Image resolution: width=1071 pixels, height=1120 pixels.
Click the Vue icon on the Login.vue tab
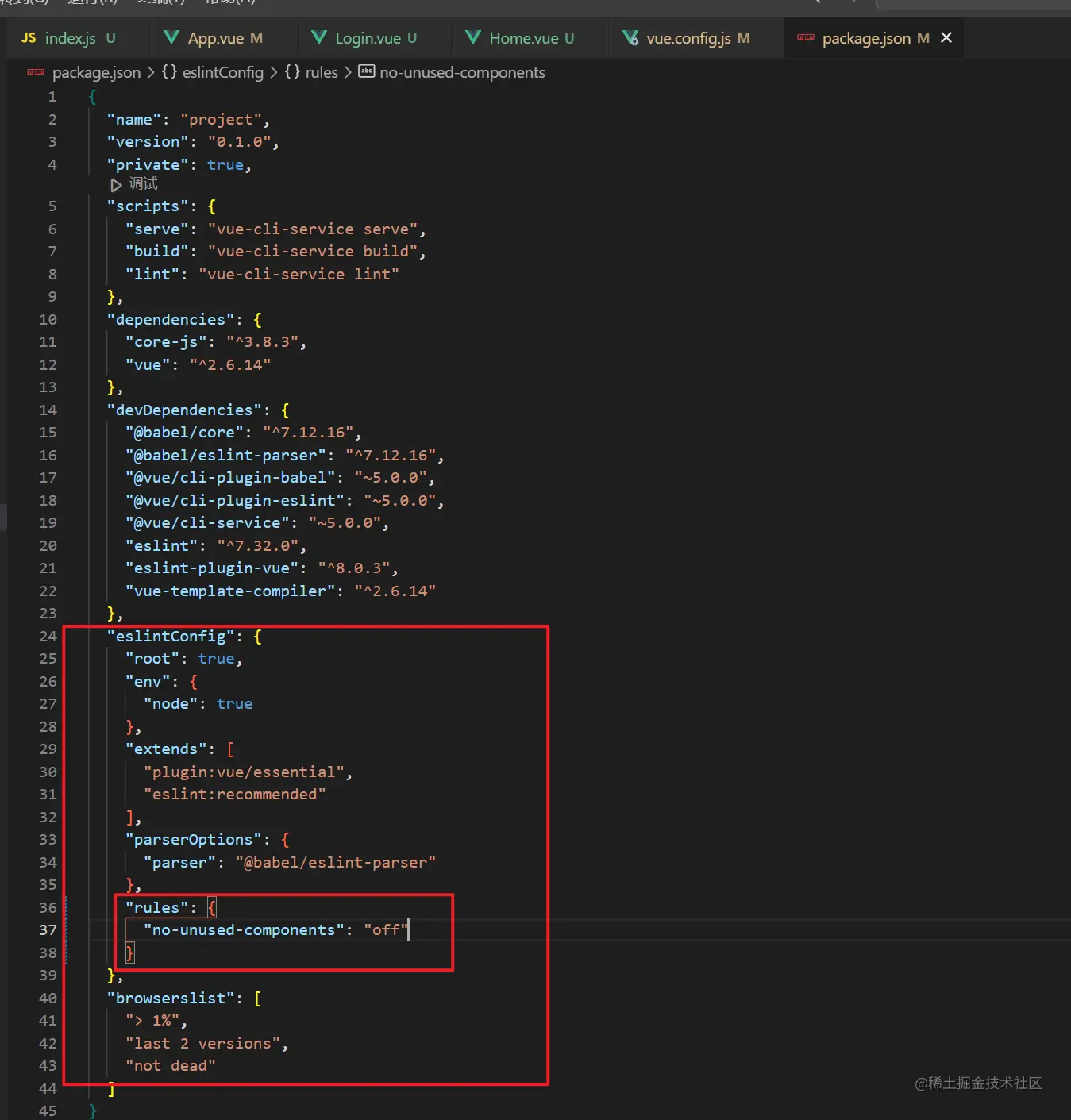[x=318, y=37]
